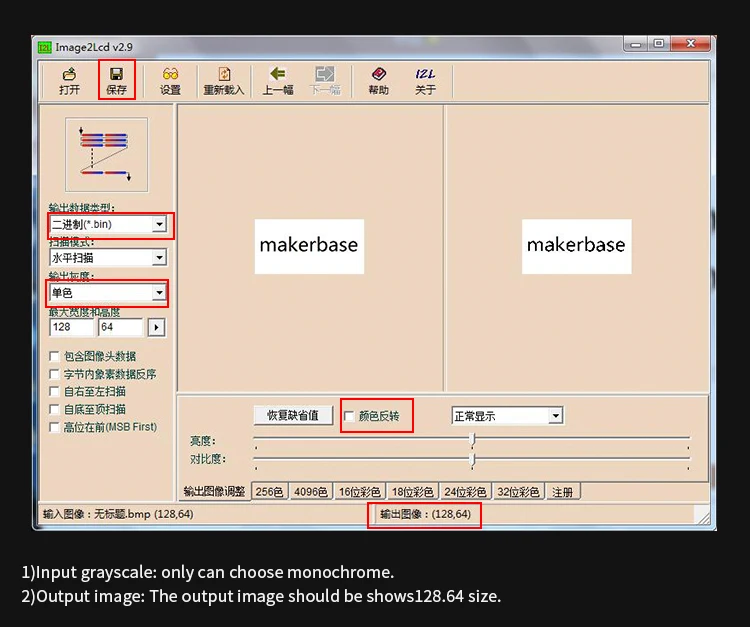Image resolution: width=750 pixels, height=627 pixels.
Task: Click the 对比度 contrast slider handle
Action: [x=473, y=460]
